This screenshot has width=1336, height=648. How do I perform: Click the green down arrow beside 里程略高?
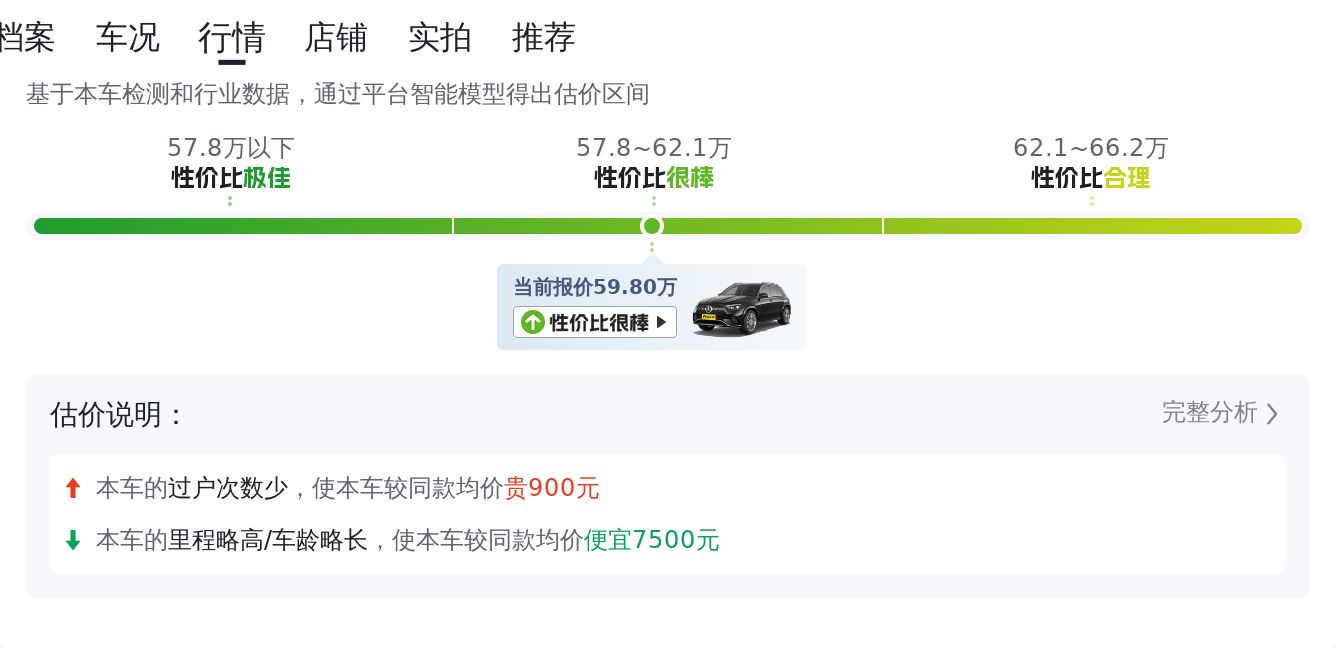[x=72, y=540]
